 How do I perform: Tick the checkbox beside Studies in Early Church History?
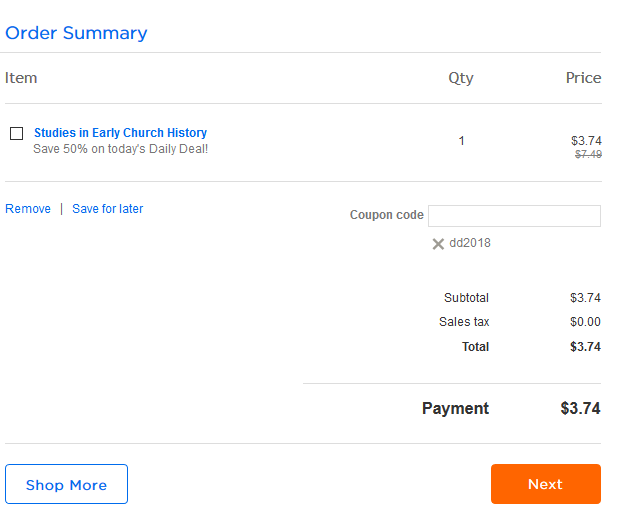[x=16, y=134]
